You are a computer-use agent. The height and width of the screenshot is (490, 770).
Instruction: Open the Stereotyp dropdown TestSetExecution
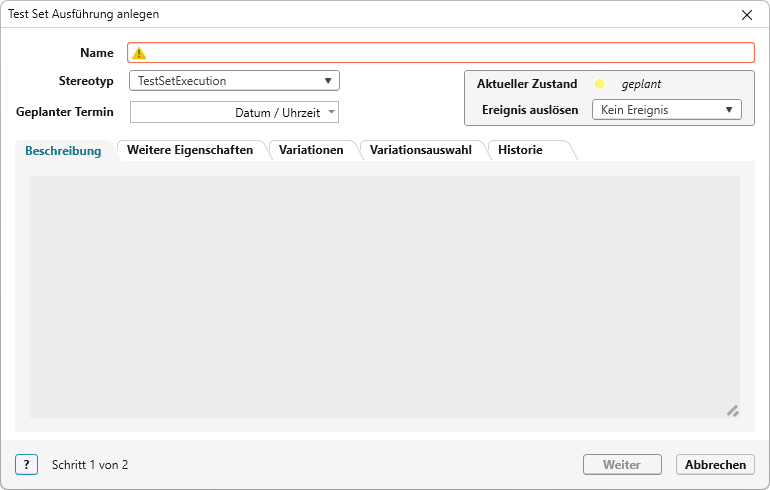pos(234,81)
